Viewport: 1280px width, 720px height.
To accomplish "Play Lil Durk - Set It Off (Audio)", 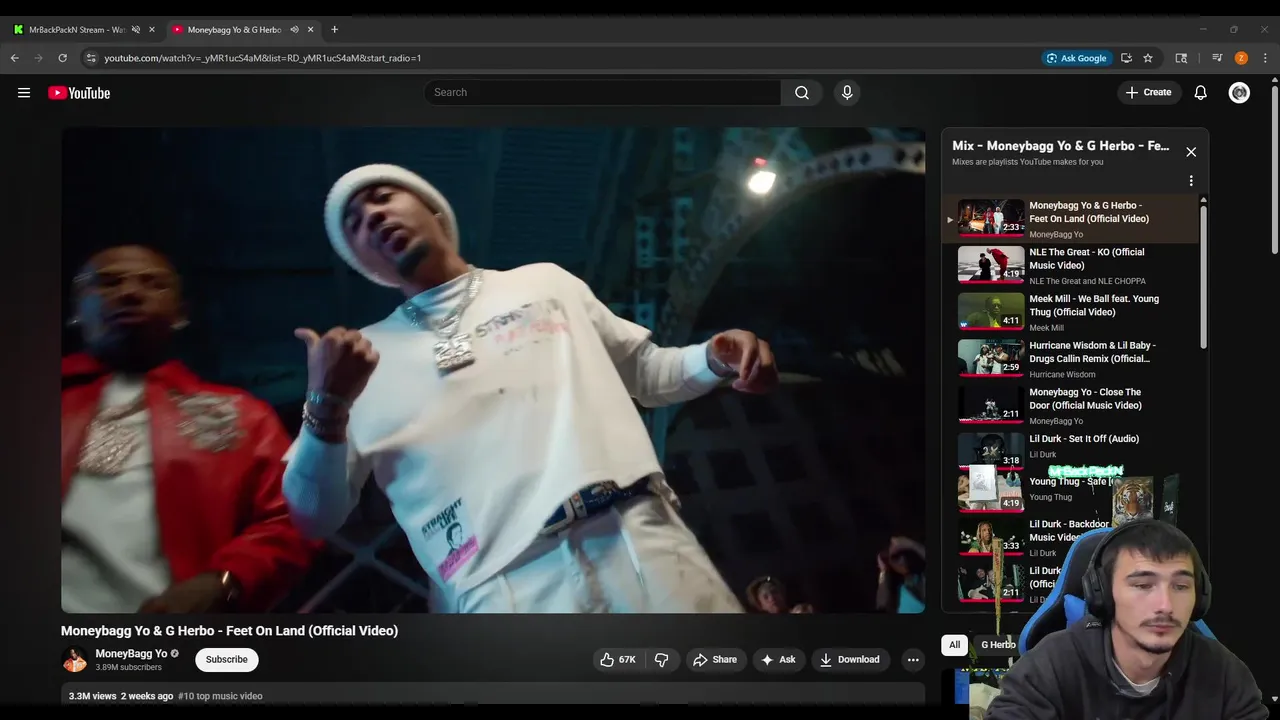I will click(x=1070, y=452).
